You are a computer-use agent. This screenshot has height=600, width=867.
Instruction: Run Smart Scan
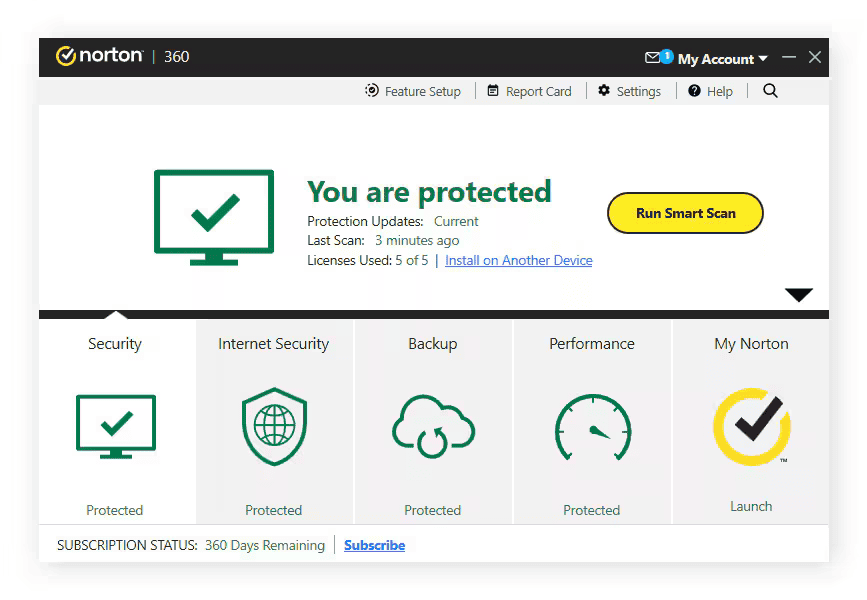point(685,213)
